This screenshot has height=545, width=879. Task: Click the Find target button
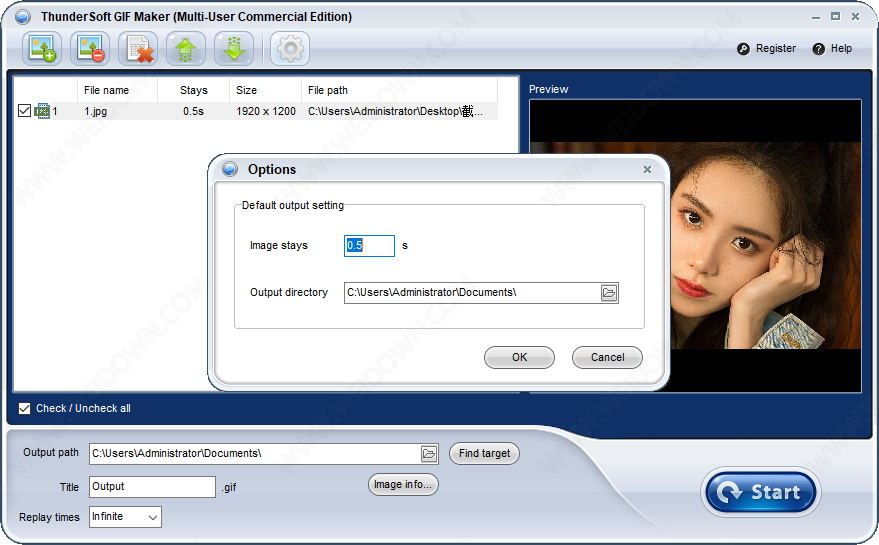point(484,453)
